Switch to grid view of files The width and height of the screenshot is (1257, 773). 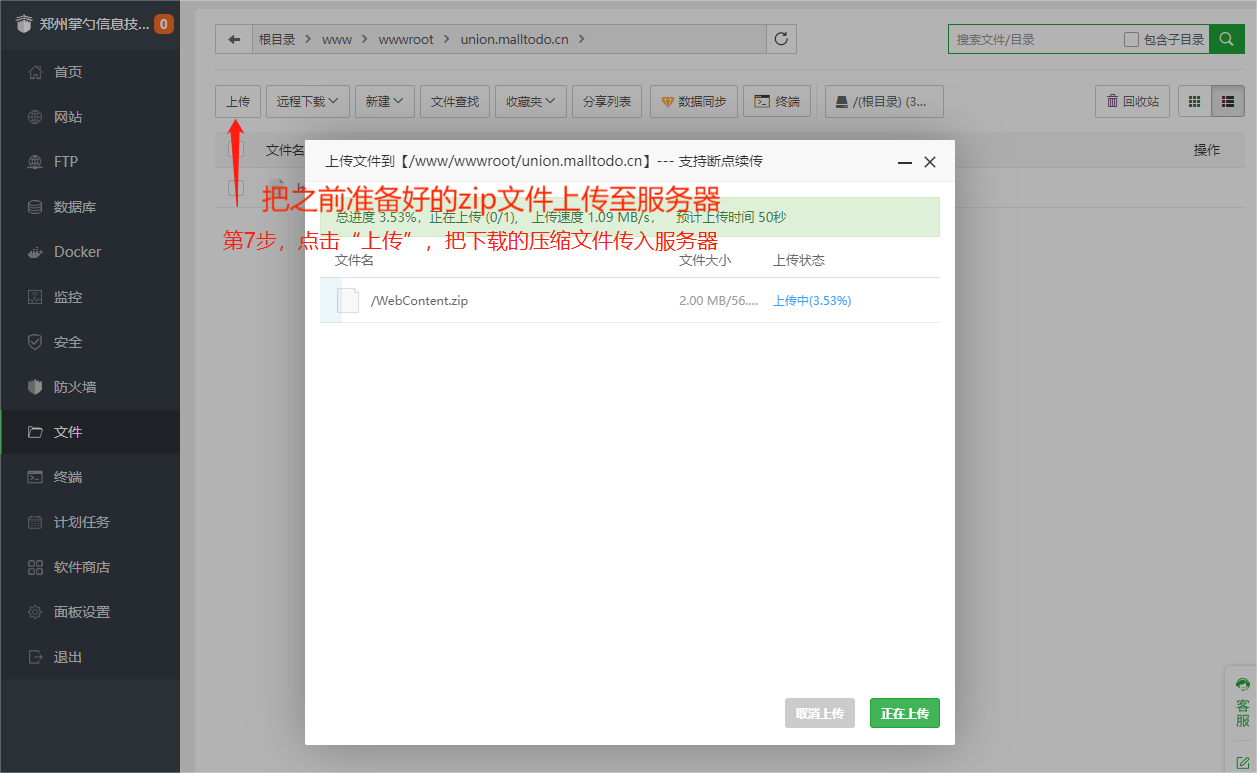click(1194, 101)
